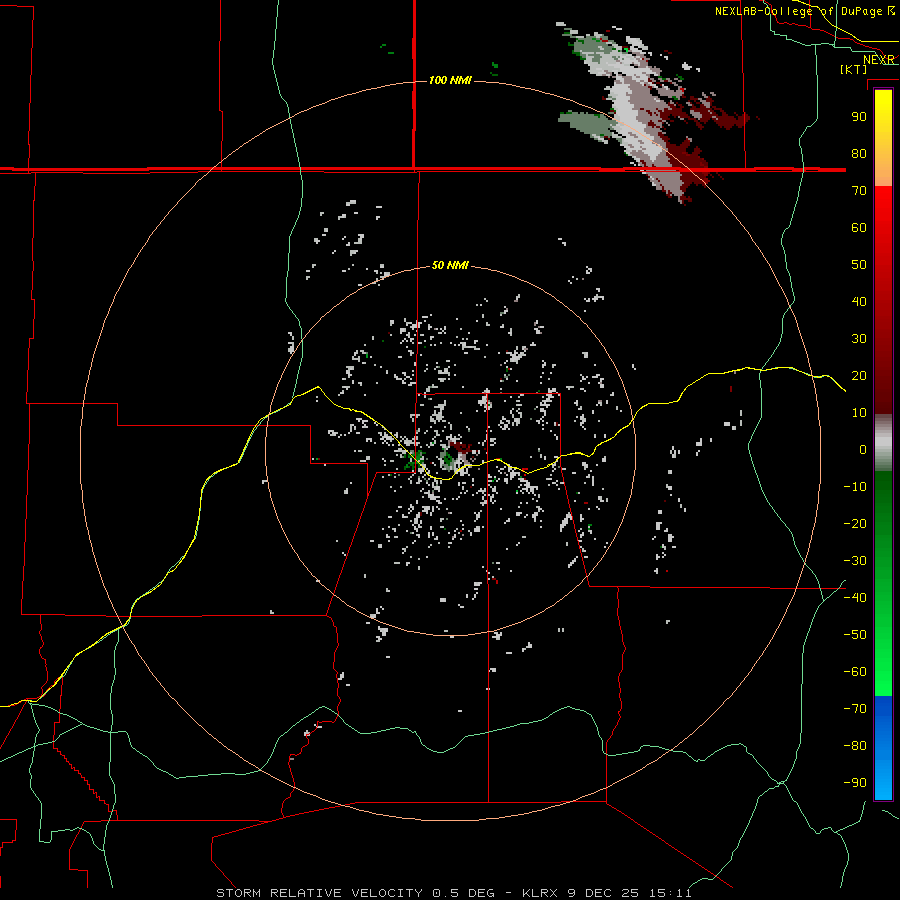The width and height of the screenshot is (900, 900).
Task: Click the NEXLAB-College of DuPage watermark text
Action: (x=804, y=11)
